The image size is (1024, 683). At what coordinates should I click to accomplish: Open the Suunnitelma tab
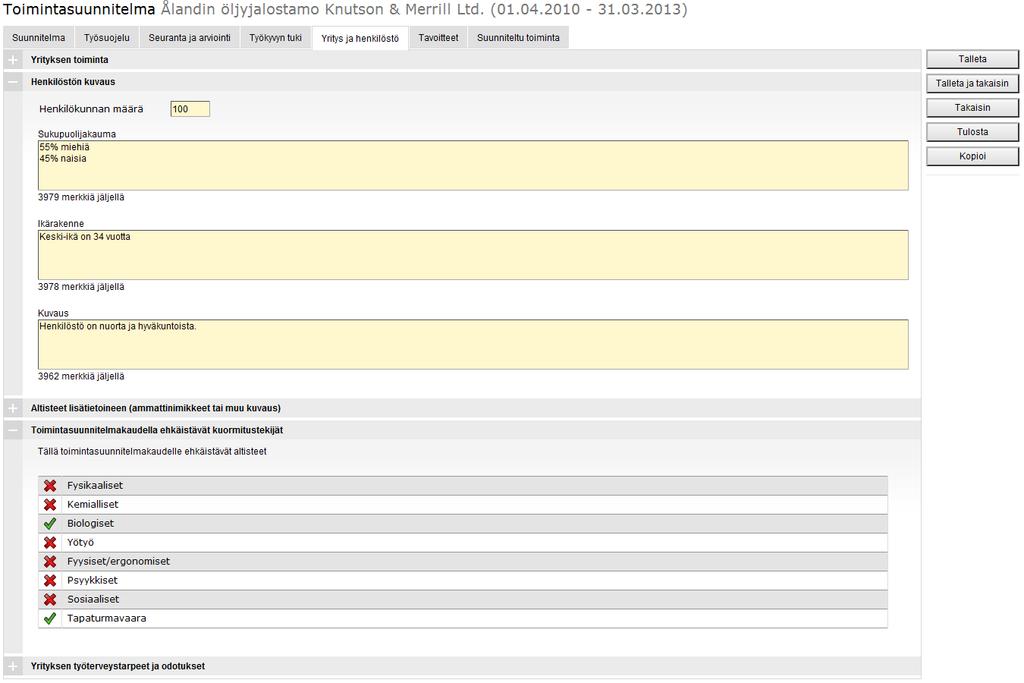(x=39, y=38)
